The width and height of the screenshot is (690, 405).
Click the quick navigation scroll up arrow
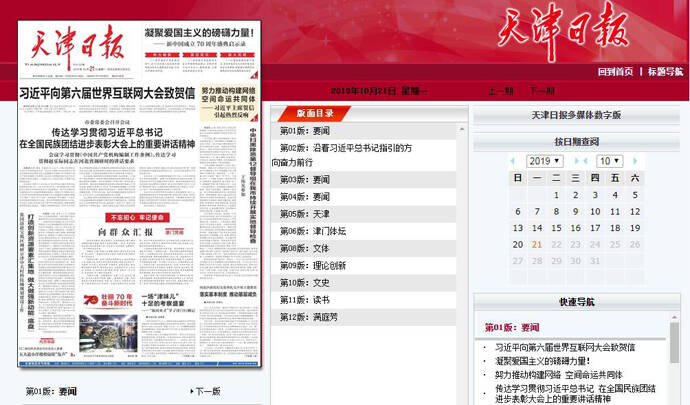[674, 317]
